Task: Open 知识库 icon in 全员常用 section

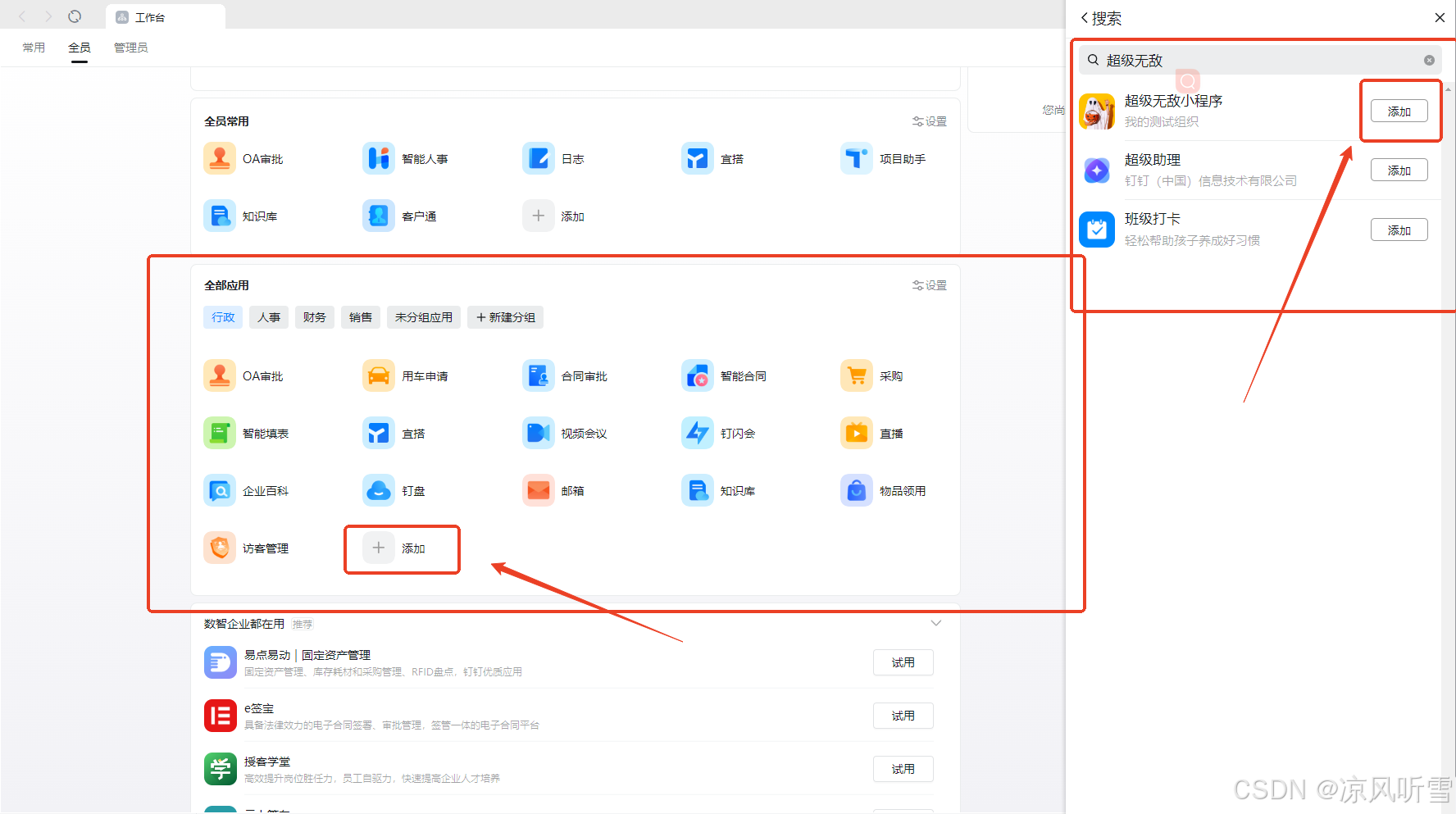Action: point(219,216)
